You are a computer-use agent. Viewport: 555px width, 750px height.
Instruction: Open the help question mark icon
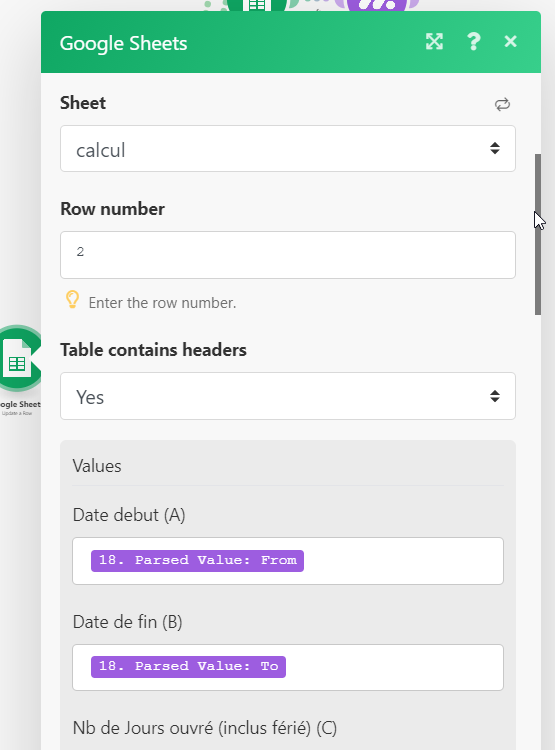[x=473, y=42]
